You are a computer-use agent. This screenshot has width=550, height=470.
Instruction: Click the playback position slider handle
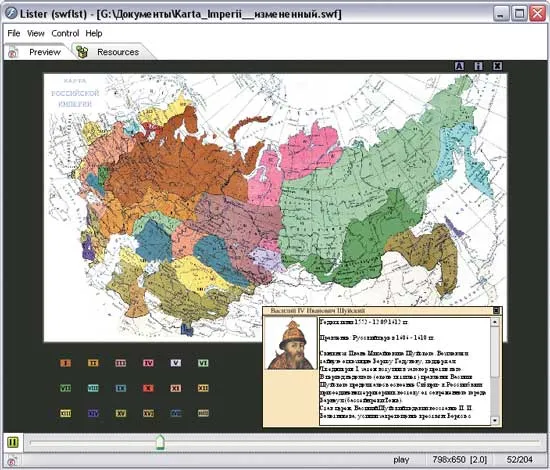point(160,442)
